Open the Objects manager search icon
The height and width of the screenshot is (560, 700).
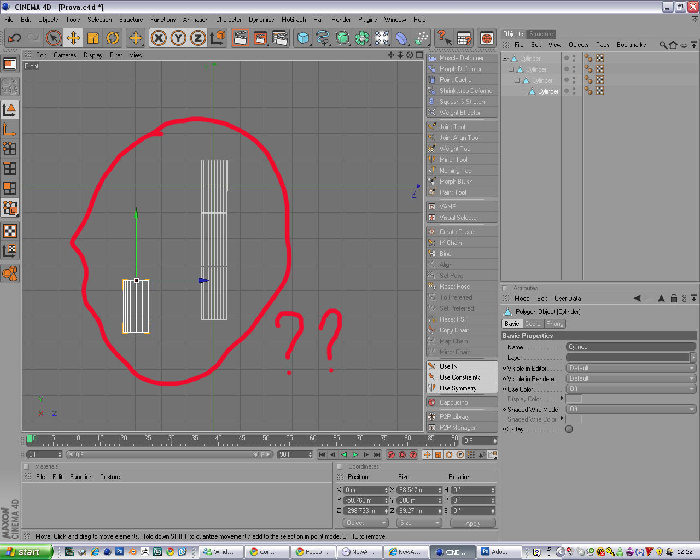663,45
